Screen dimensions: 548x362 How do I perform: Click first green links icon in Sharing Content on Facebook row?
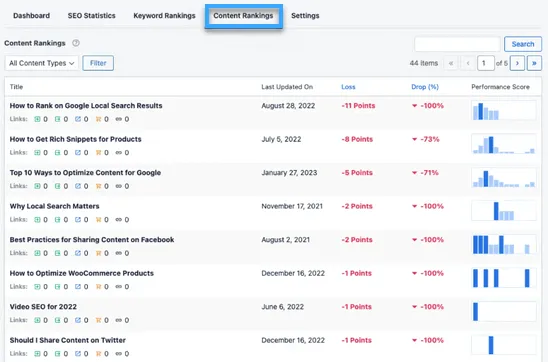click(x=37, y=253)
